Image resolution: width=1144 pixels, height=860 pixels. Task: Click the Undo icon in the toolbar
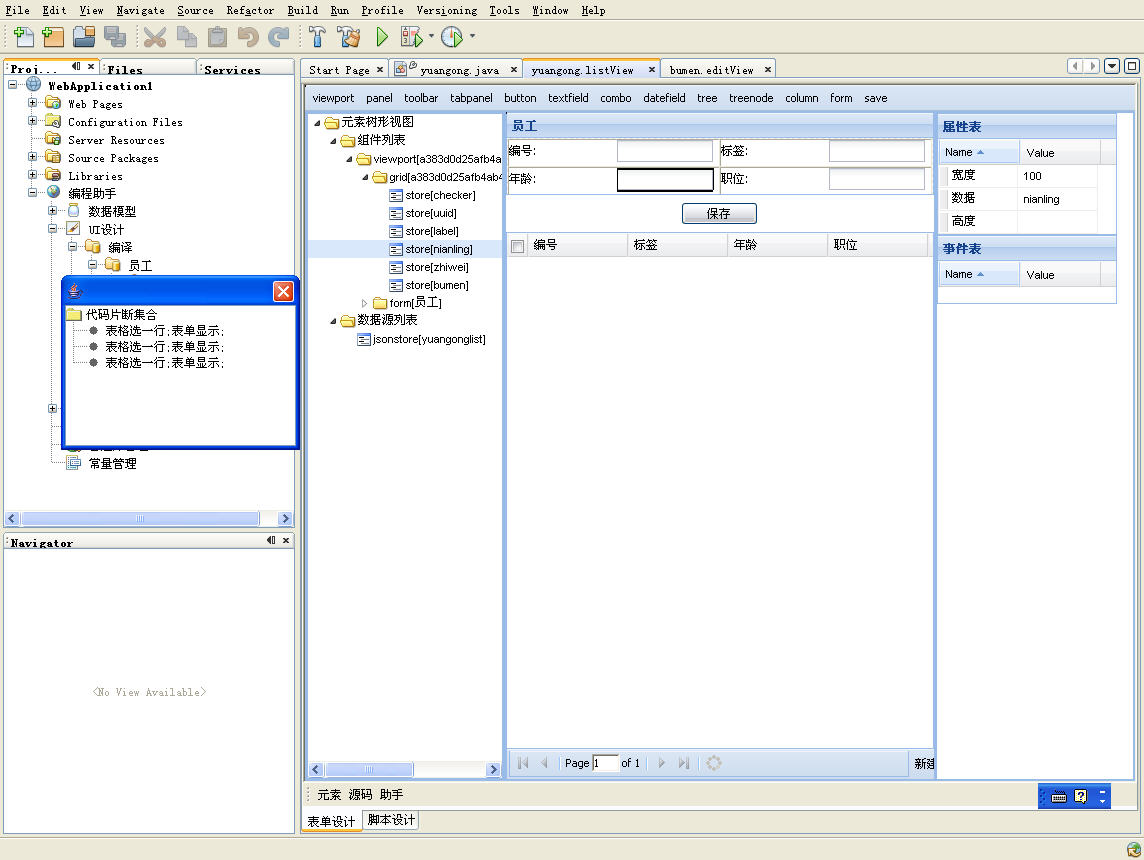(x=247, y=37)
